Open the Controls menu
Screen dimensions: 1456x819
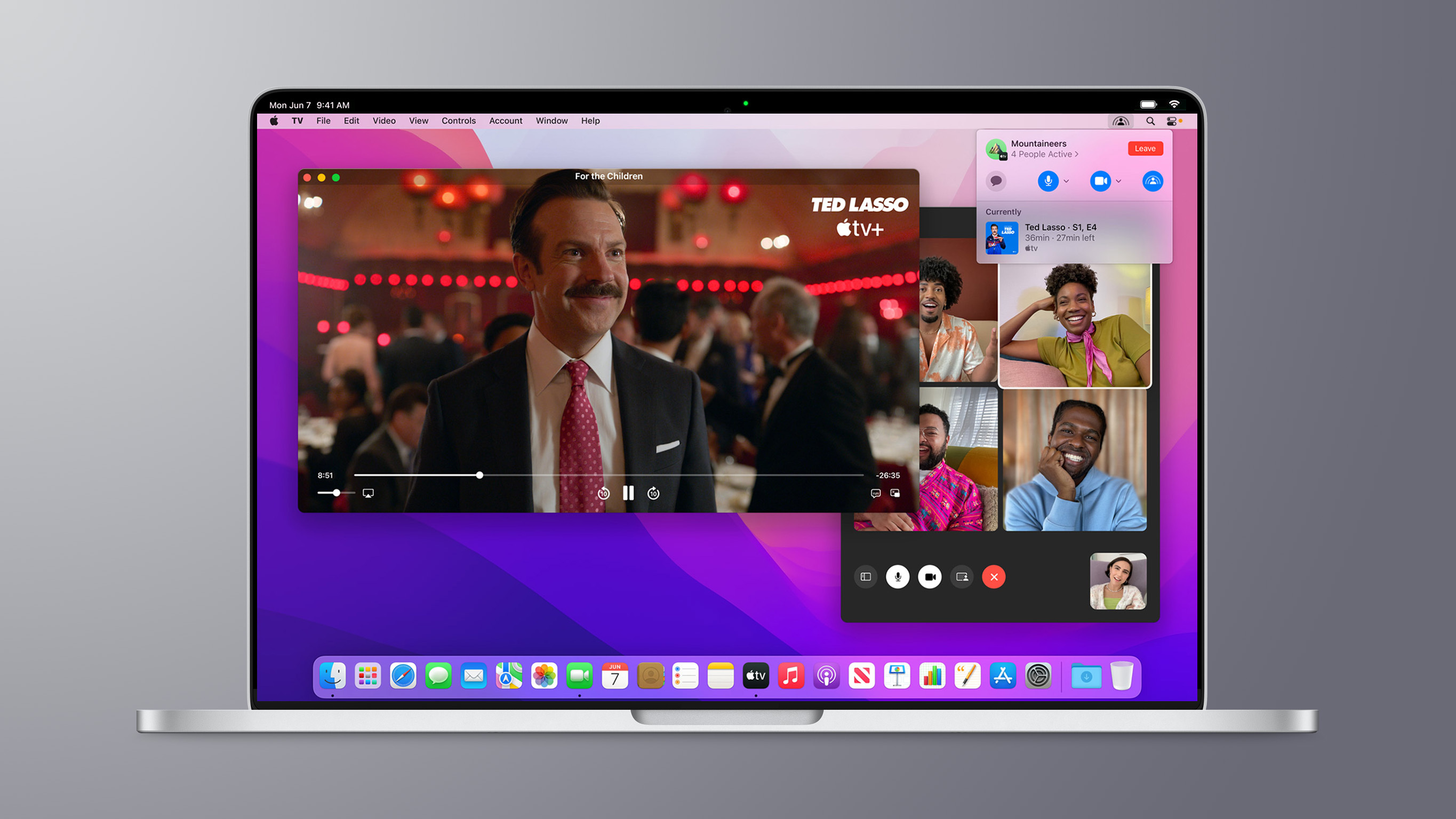pyautogui.click(x=458, y=121)
